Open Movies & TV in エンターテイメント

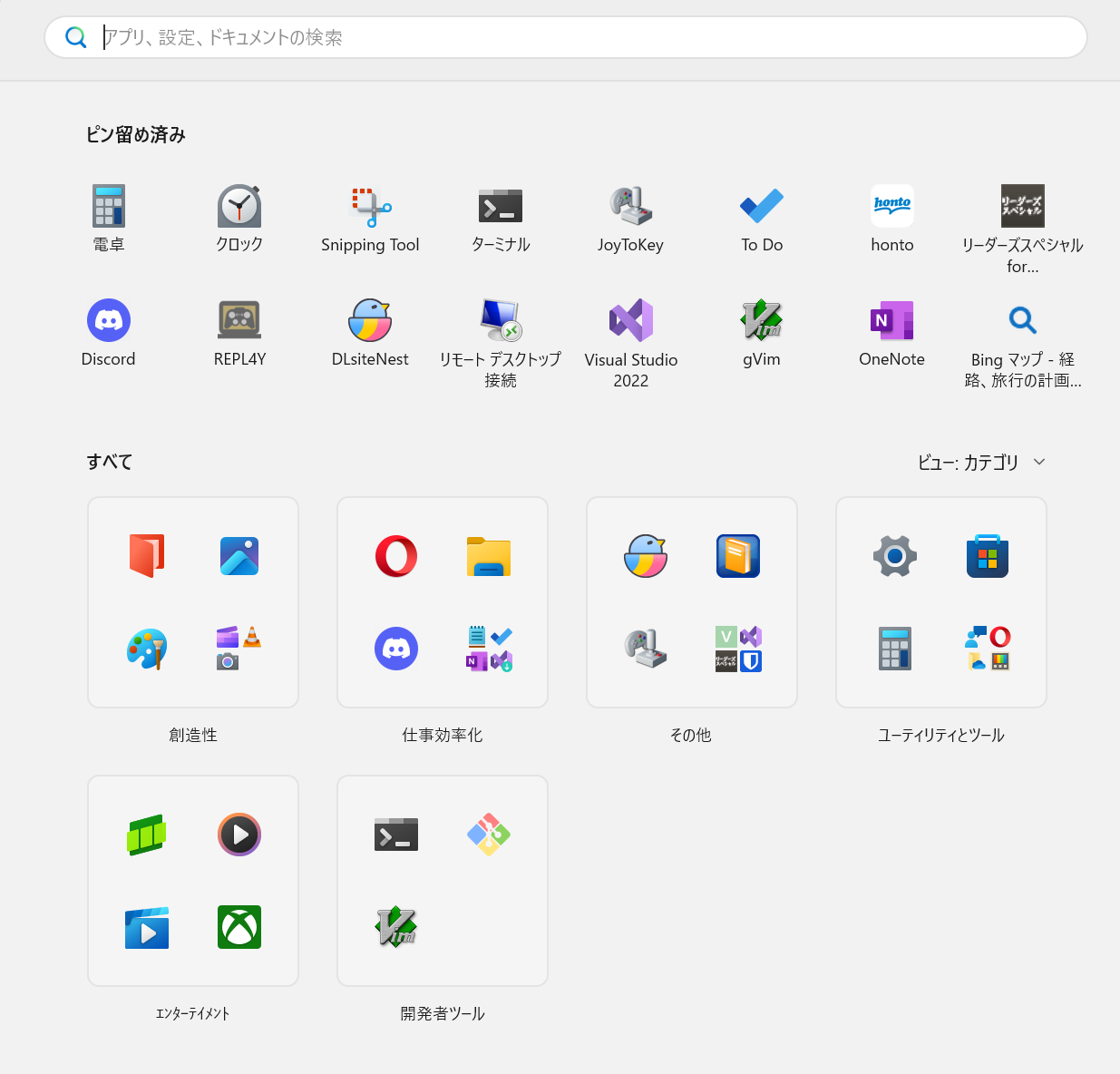pyautogui.click(x=147, y=927)
